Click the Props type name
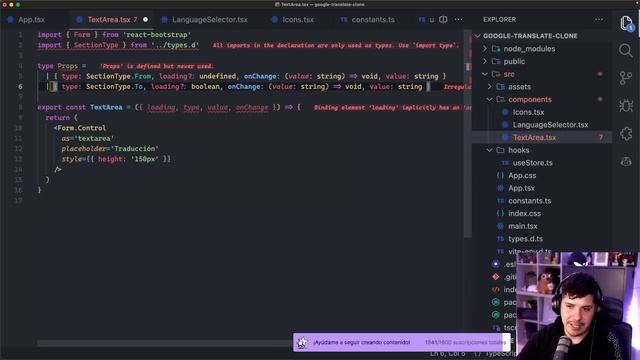 [x=67, y=66]
